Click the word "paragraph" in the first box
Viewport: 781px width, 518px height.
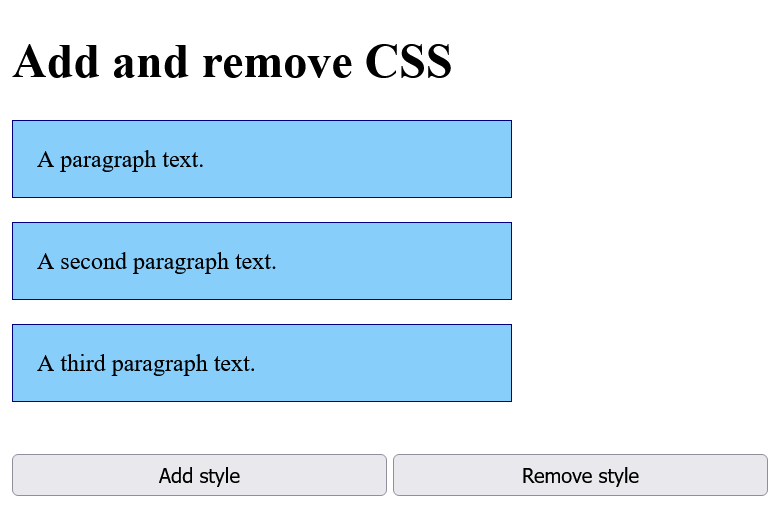[108, 159]
